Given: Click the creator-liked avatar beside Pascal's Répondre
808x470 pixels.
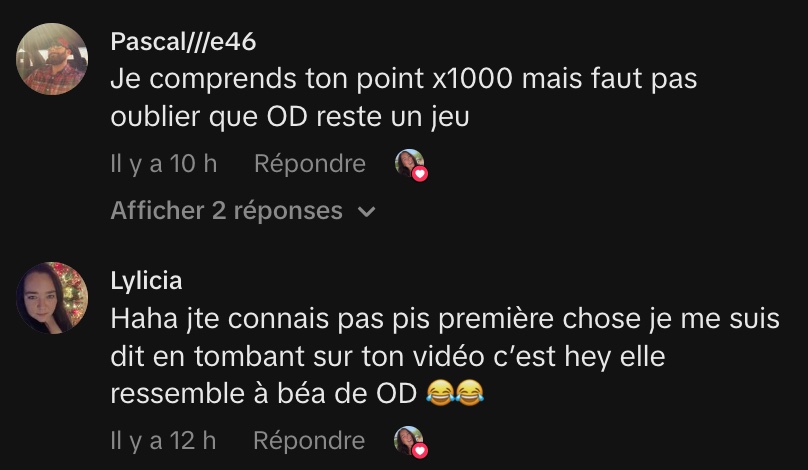Looking at the screenshot, I should click(410, 163).
